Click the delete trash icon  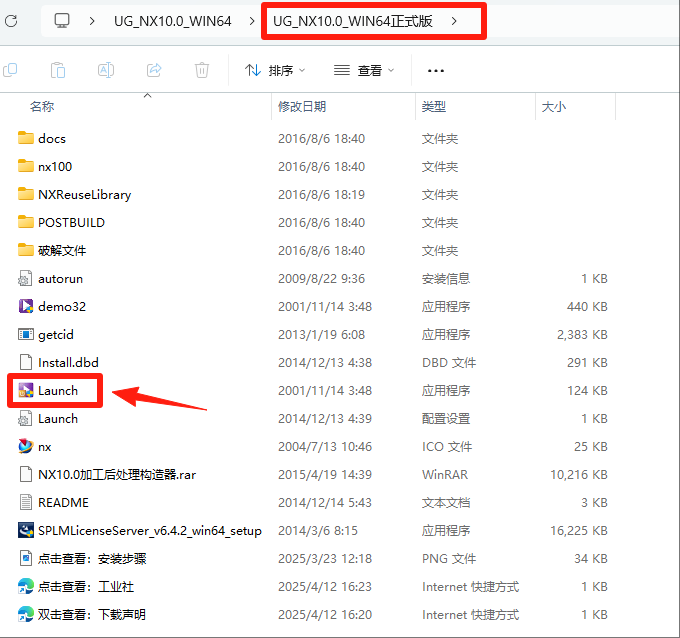coord(202,70)
